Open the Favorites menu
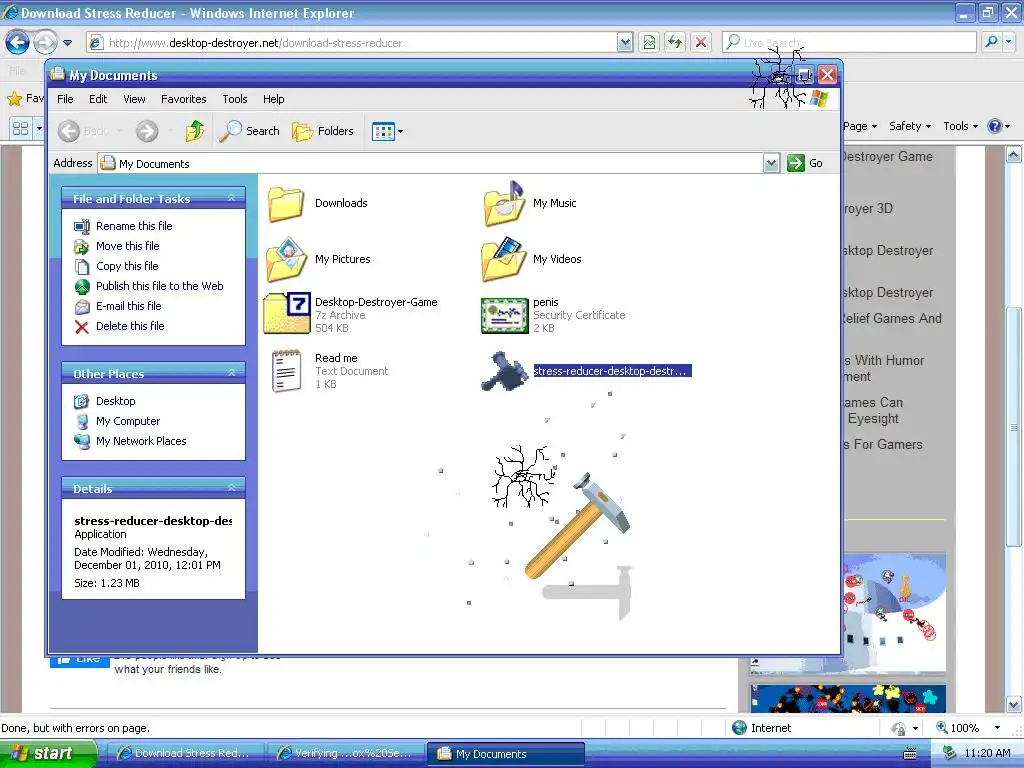This screenshot has height=768, width=1024. (x=184, y=99)
